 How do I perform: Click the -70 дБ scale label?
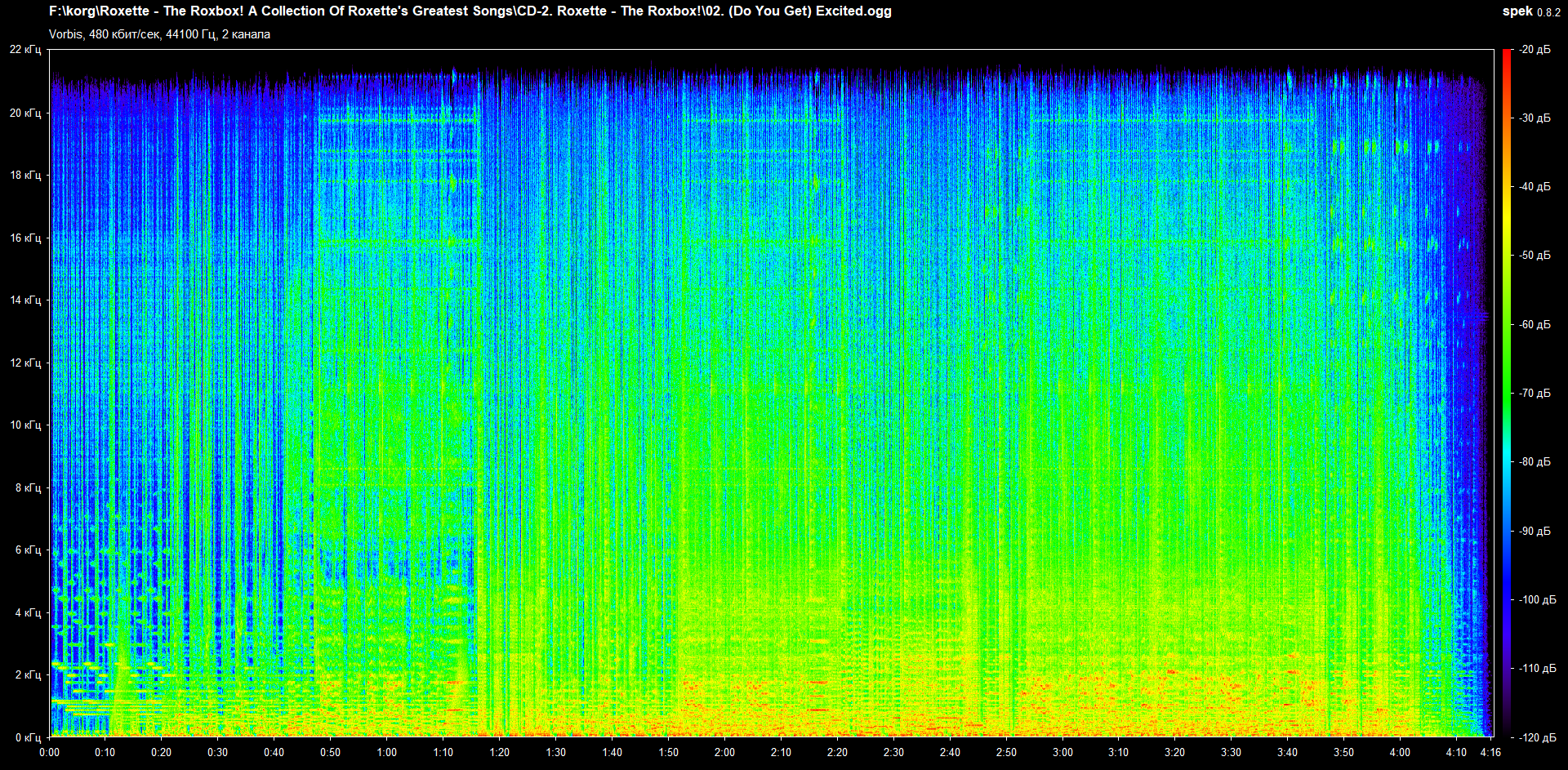[x=1535, y=393]
